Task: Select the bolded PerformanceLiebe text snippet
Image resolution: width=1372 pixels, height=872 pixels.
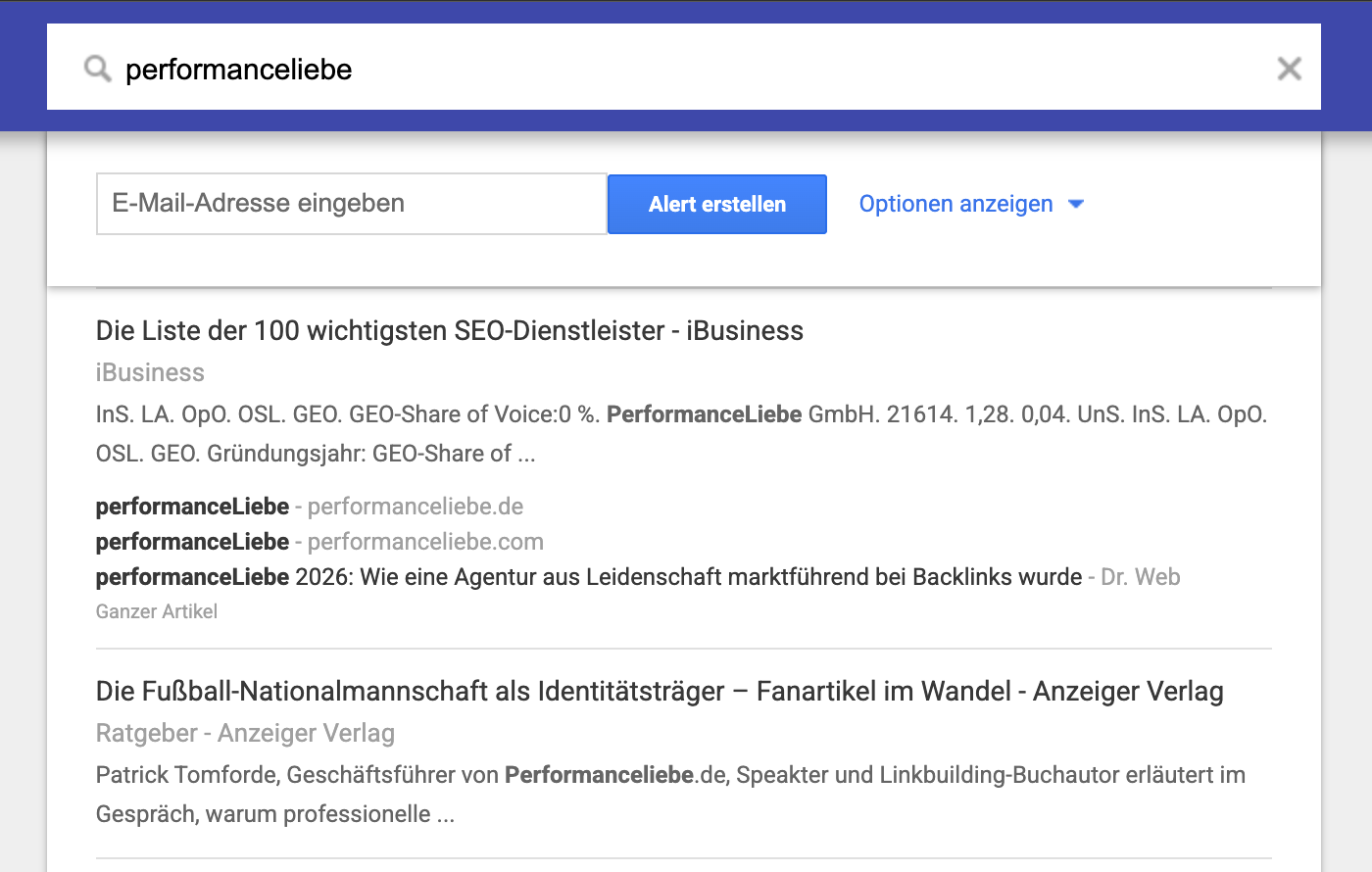Action: 703,413
